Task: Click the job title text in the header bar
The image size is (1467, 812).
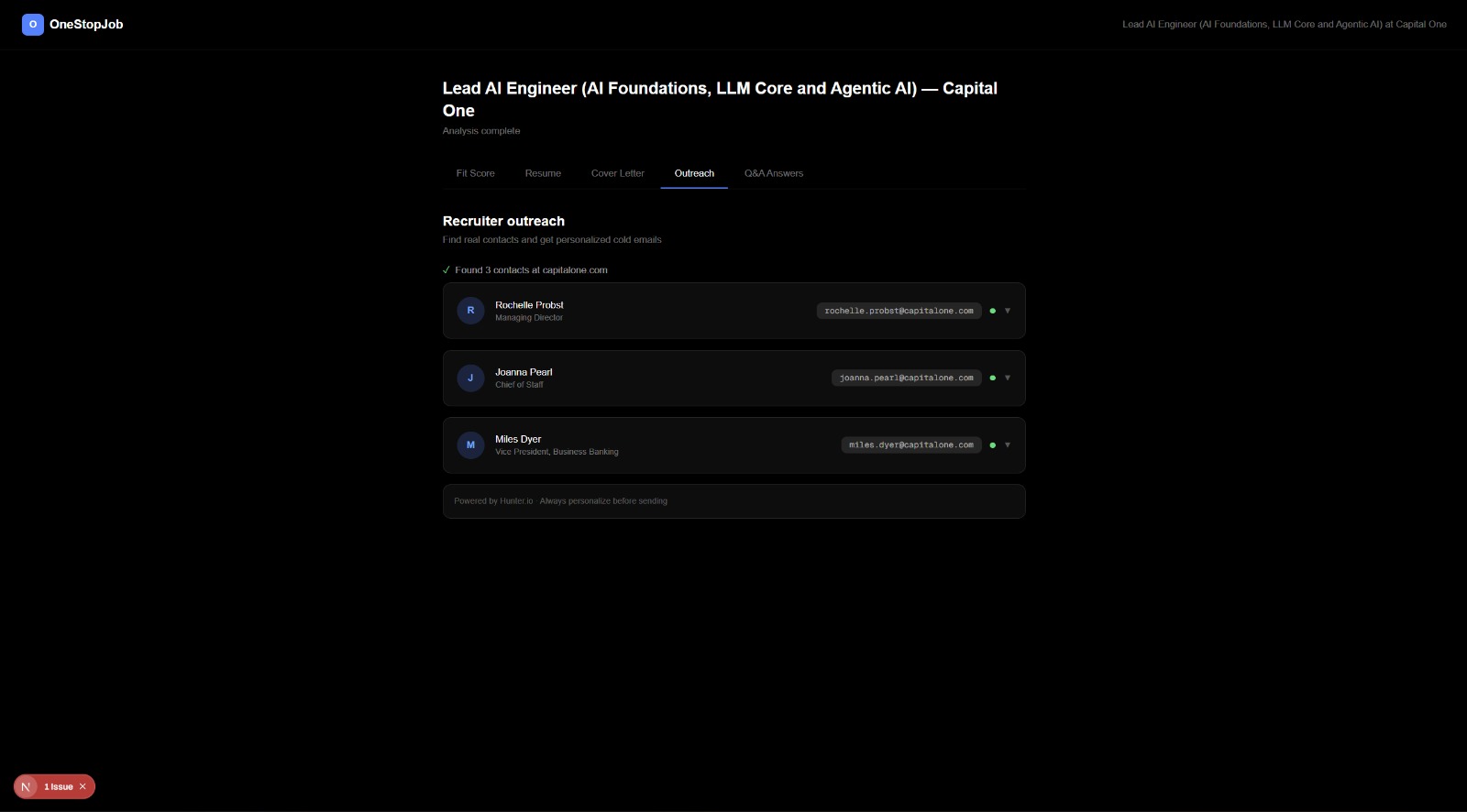Action: click(x=1284, y=25)
